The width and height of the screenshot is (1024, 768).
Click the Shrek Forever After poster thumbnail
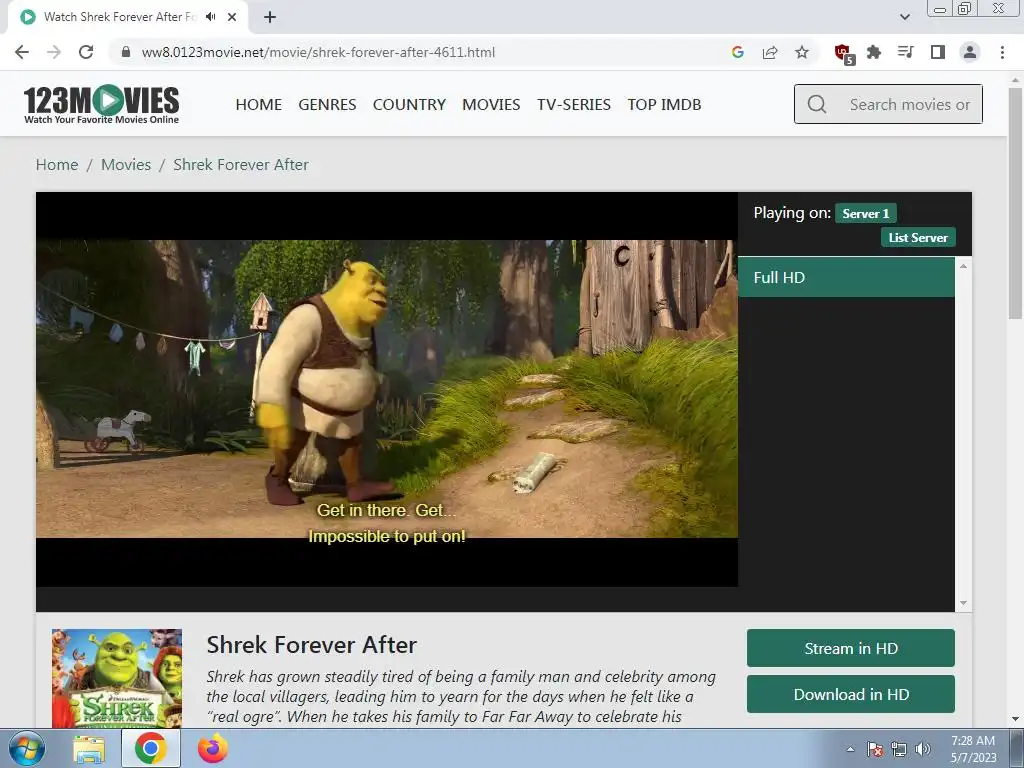[x=117, y=678]
